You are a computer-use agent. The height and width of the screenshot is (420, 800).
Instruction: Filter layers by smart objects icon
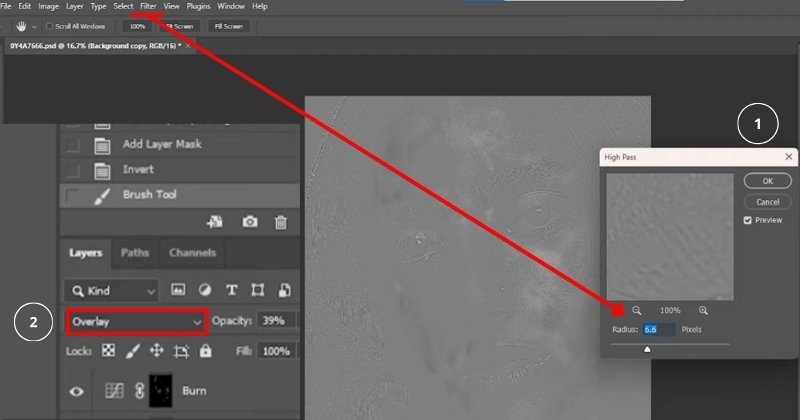click(284, 290)
